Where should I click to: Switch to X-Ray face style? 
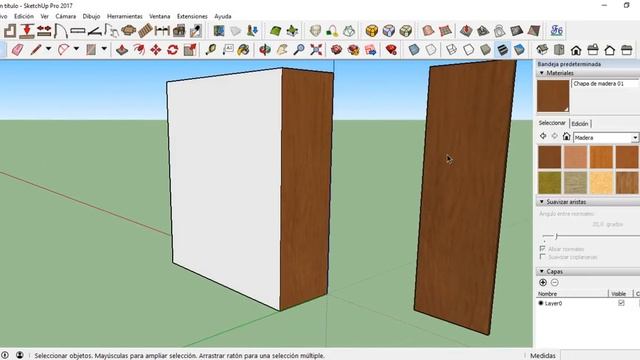pyautogui.click(x=414, y=50)
